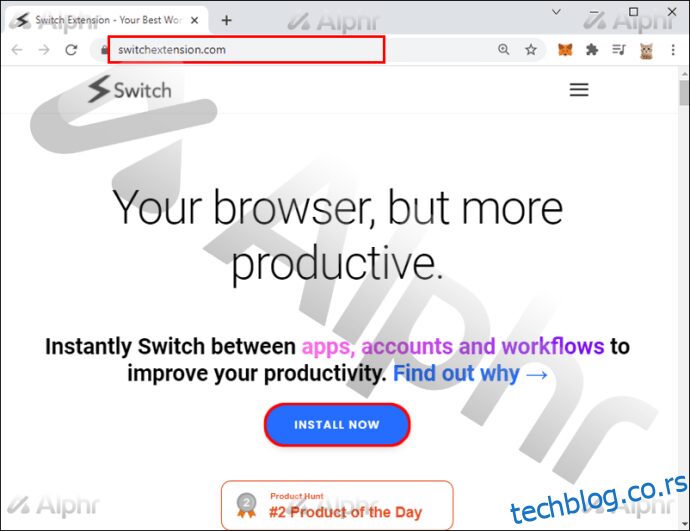Click the INSTALL NOW button
This screenshot has width=690, height=531.
pos(337,425)
